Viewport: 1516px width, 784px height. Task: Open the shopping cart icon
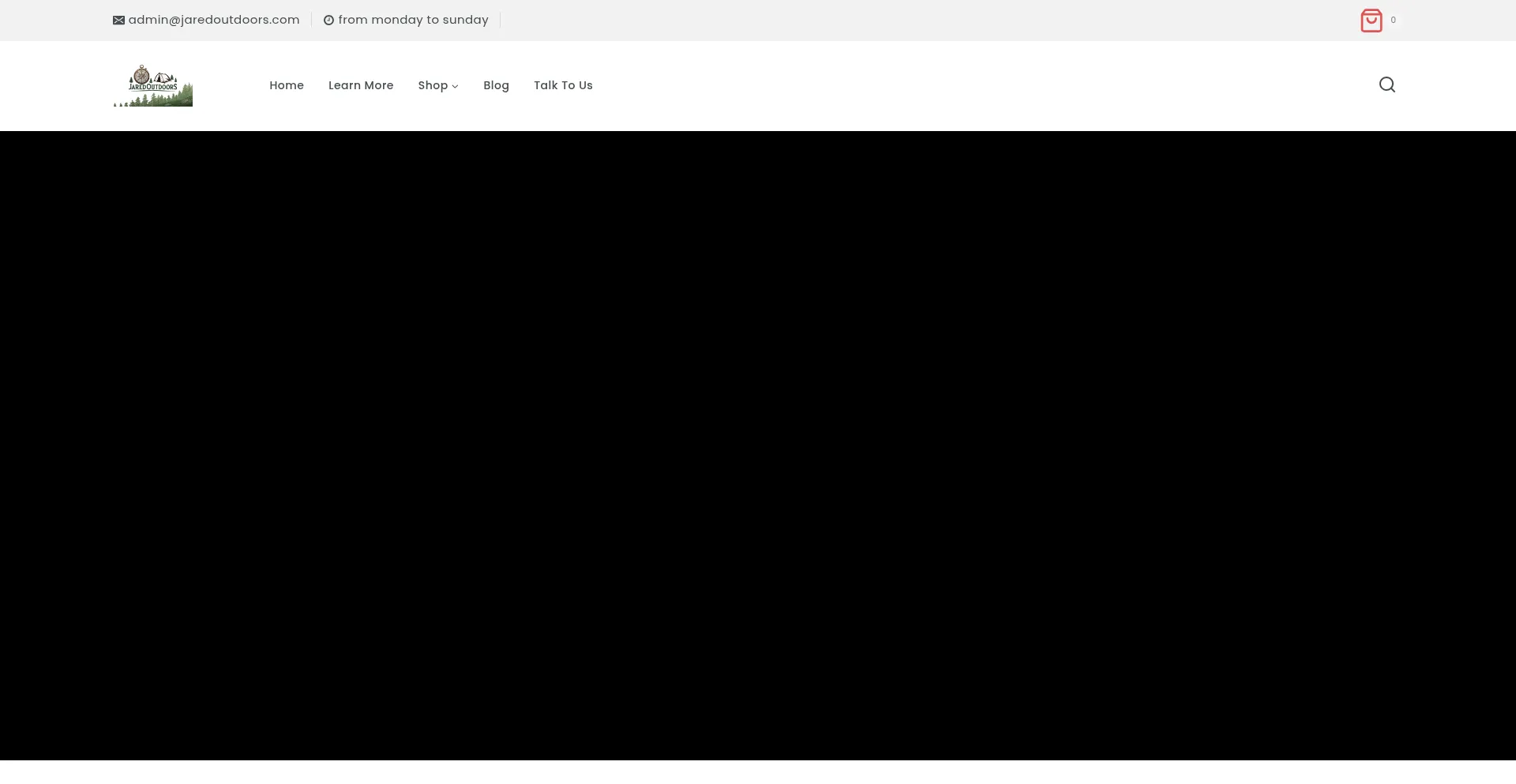(x=1371, y=21)
